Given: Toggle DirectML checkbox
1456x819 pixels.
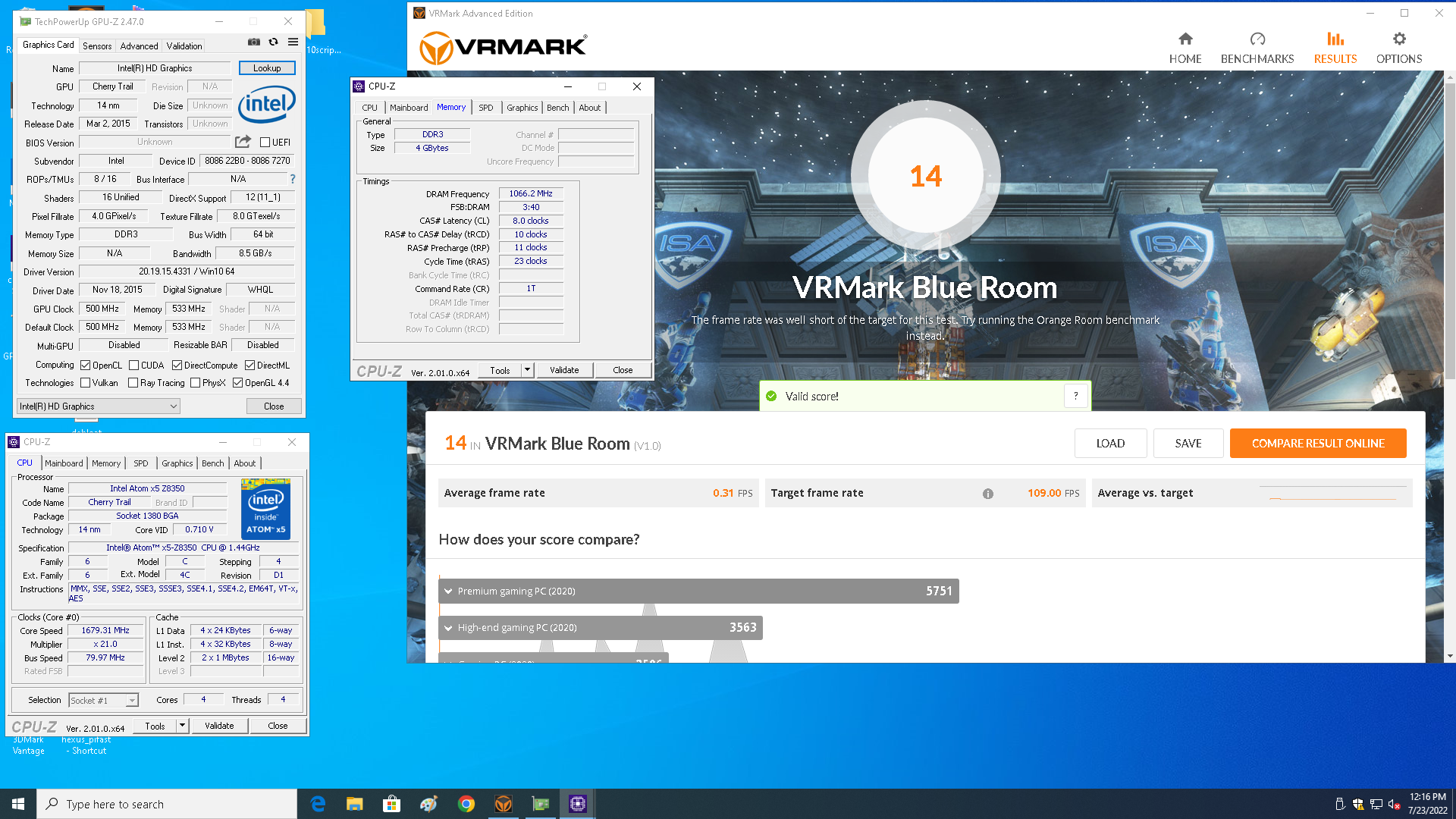Looking at the screenshot, I should [249, 365].
